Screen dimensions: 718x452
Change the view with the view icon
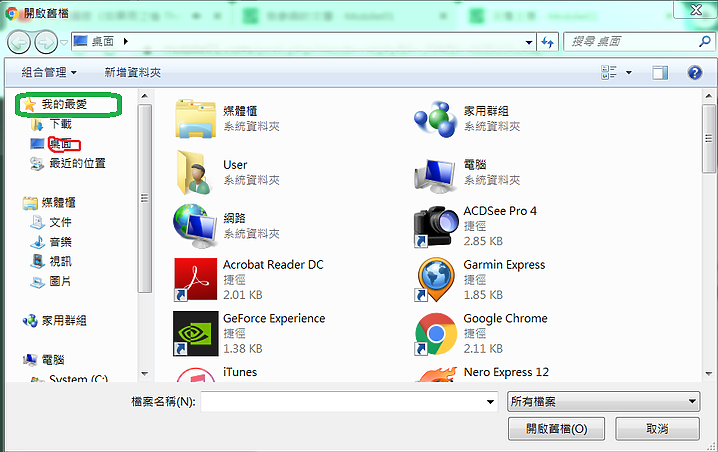click(x=609, y=72)
